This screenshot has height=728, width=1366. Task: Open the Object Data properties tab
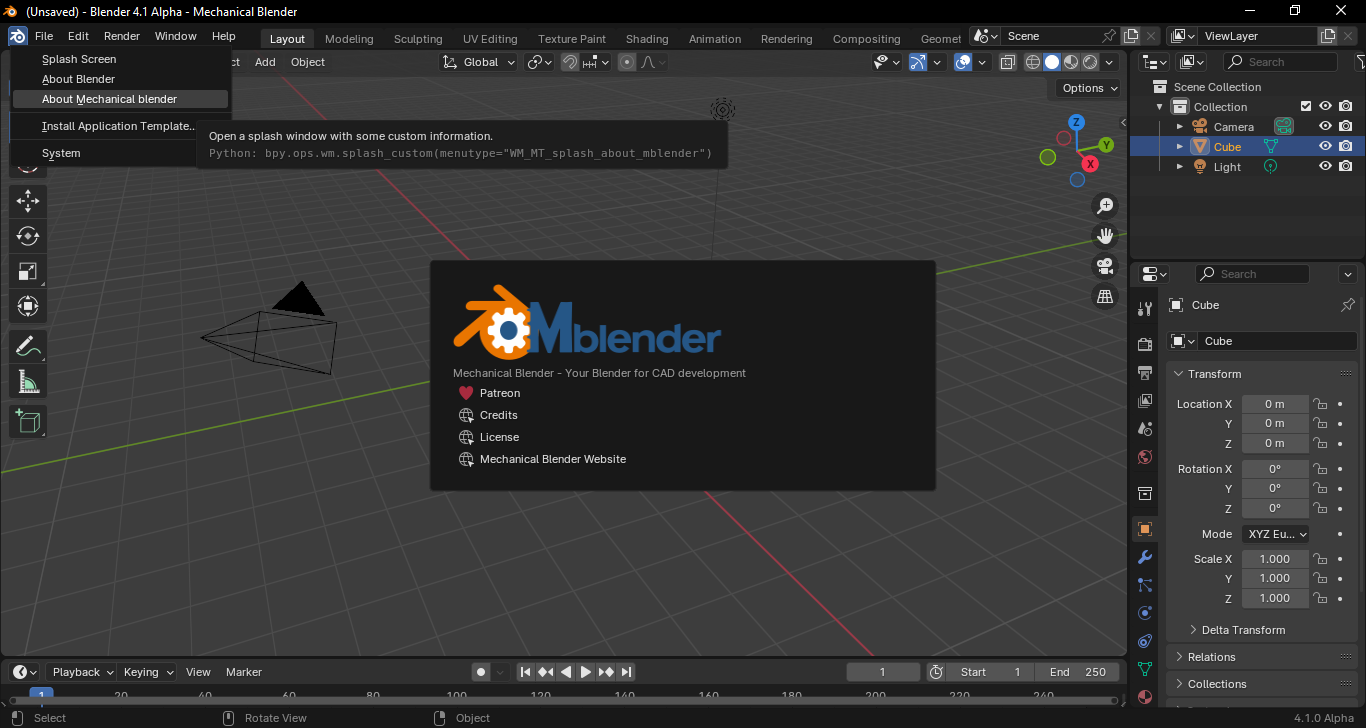1145,669
